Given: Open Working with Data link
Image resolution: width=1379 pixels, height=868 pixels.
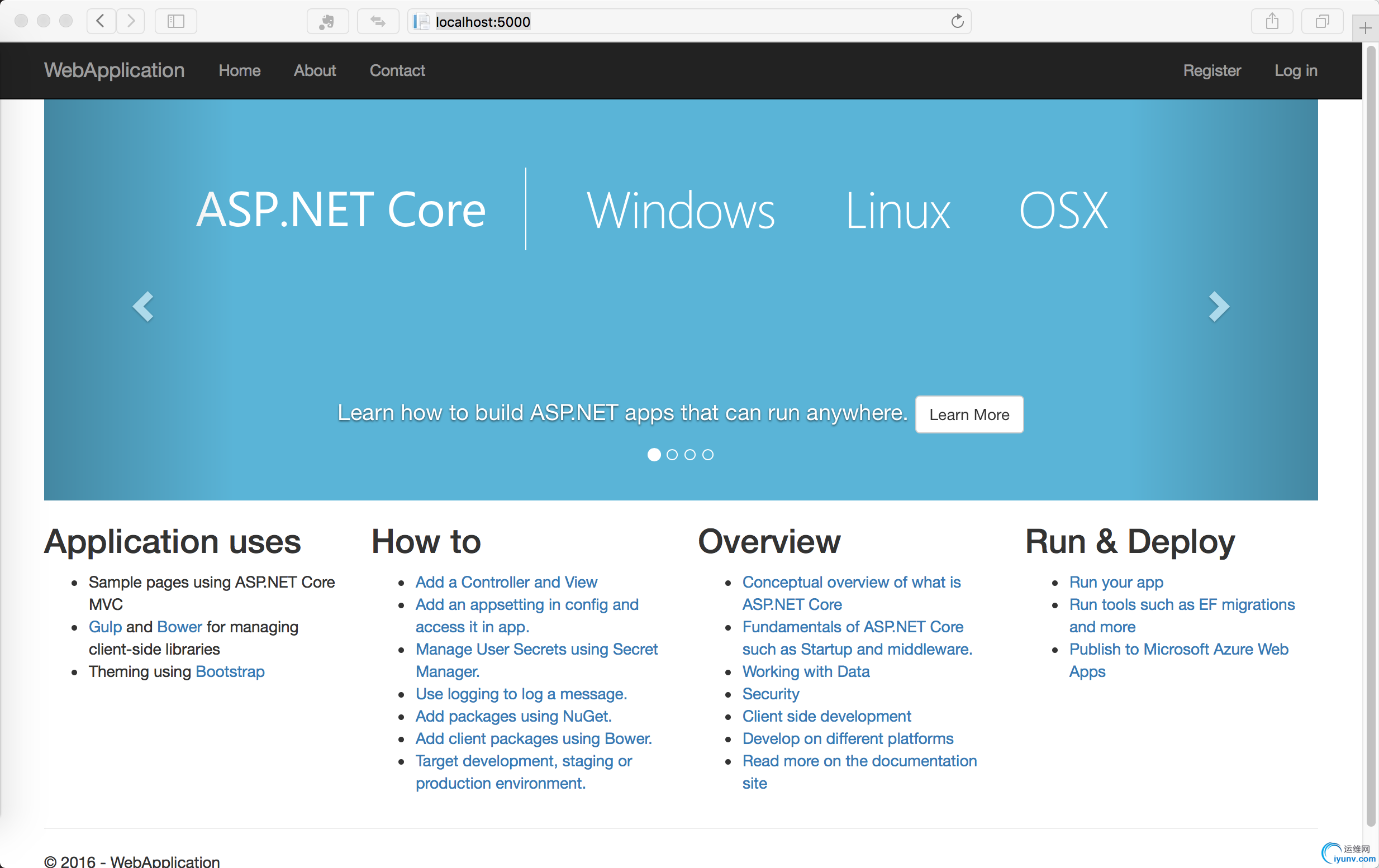Looking at the screenshot, I should pyautogui.click(x=806, y=671).
